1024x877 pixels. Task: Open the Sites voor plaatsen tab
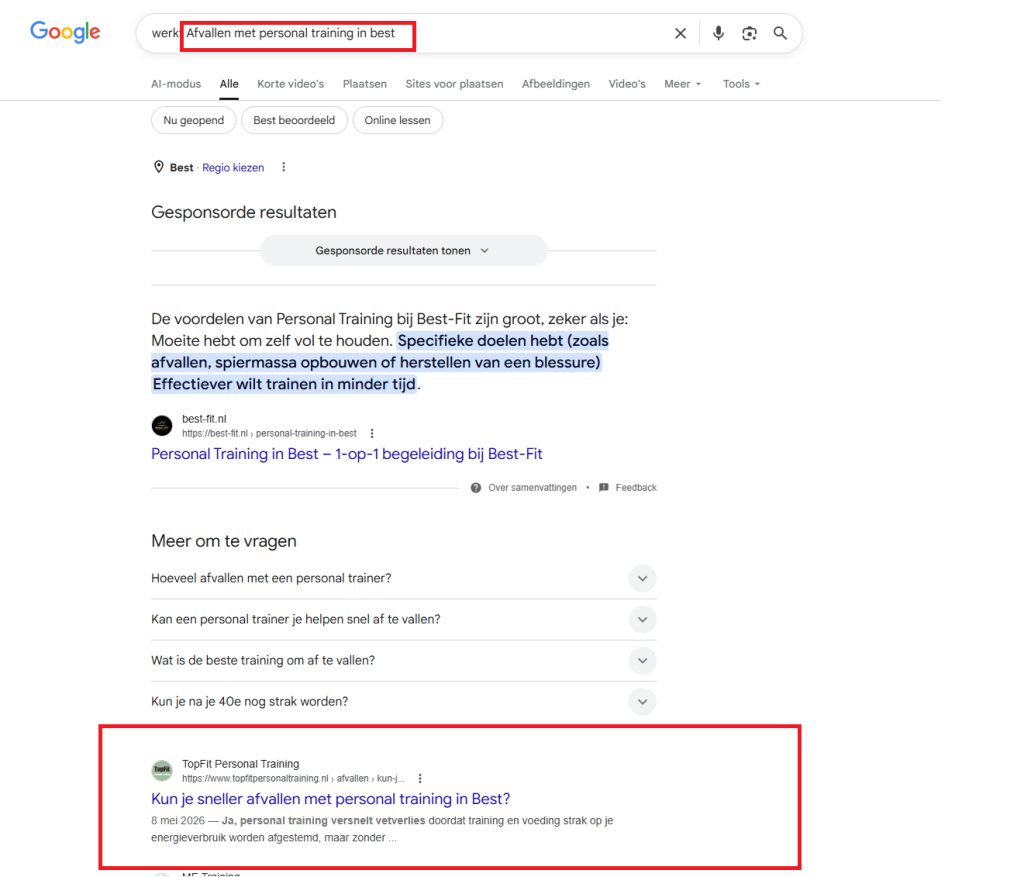point(455,84)
